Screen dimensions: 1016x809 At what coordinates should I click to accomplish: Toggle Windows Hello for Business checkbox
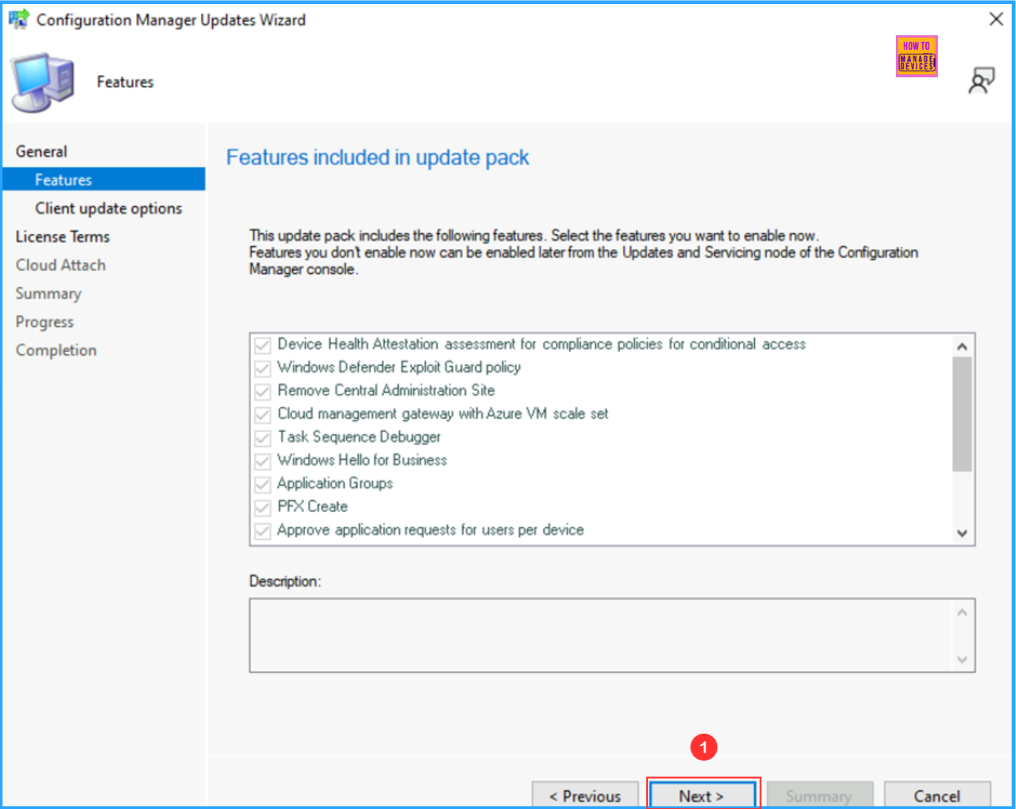(262, 461)
